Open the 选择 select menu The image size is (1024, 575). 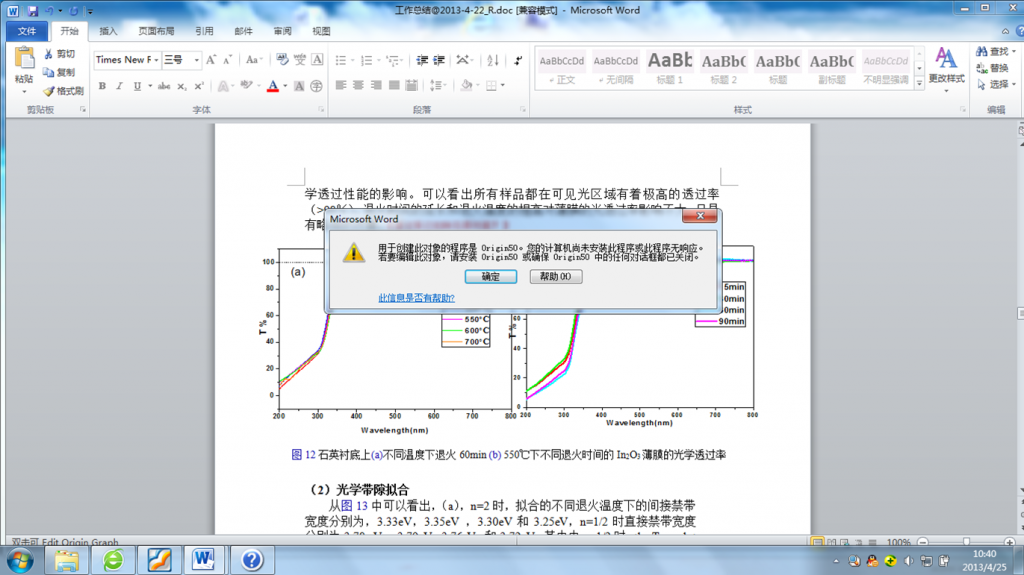point(996,84)
